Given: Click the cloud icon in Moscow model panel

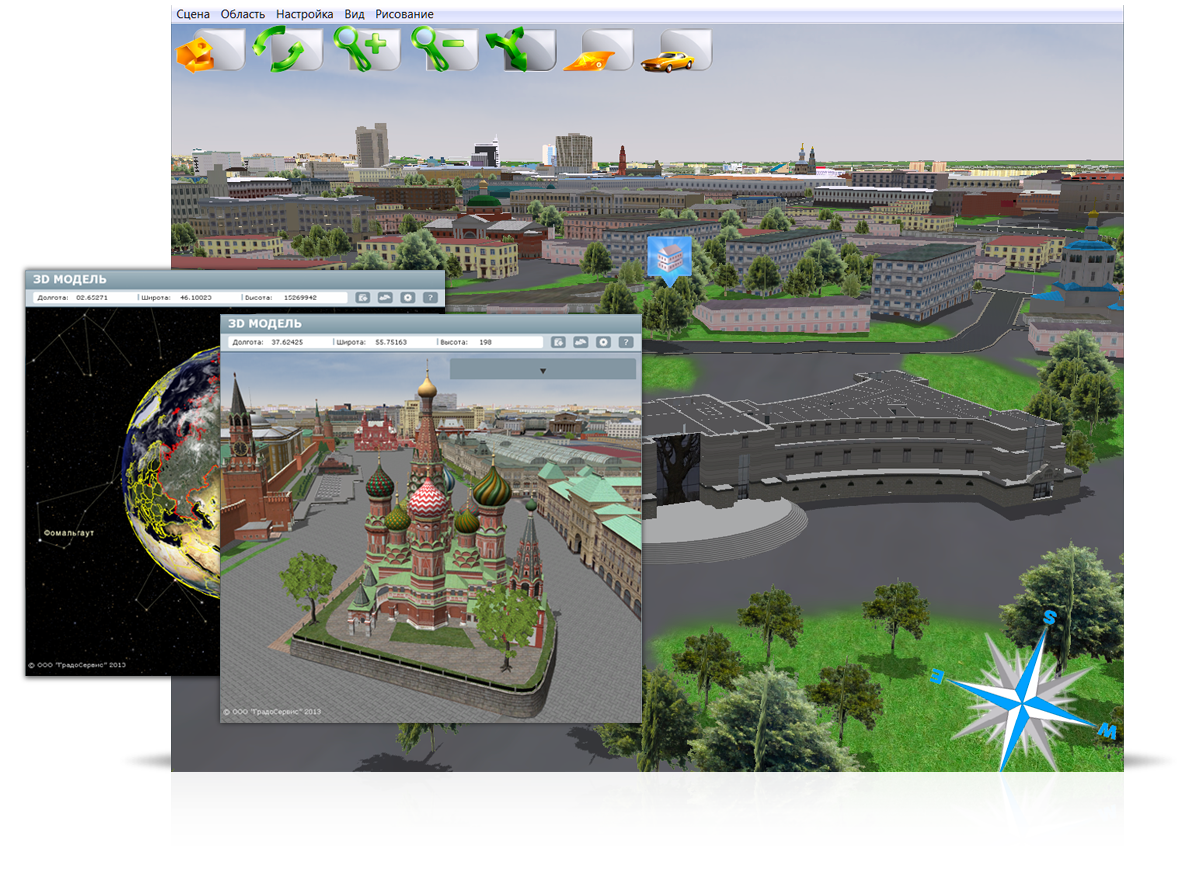Looking at the screenshot, I should 582,342.
